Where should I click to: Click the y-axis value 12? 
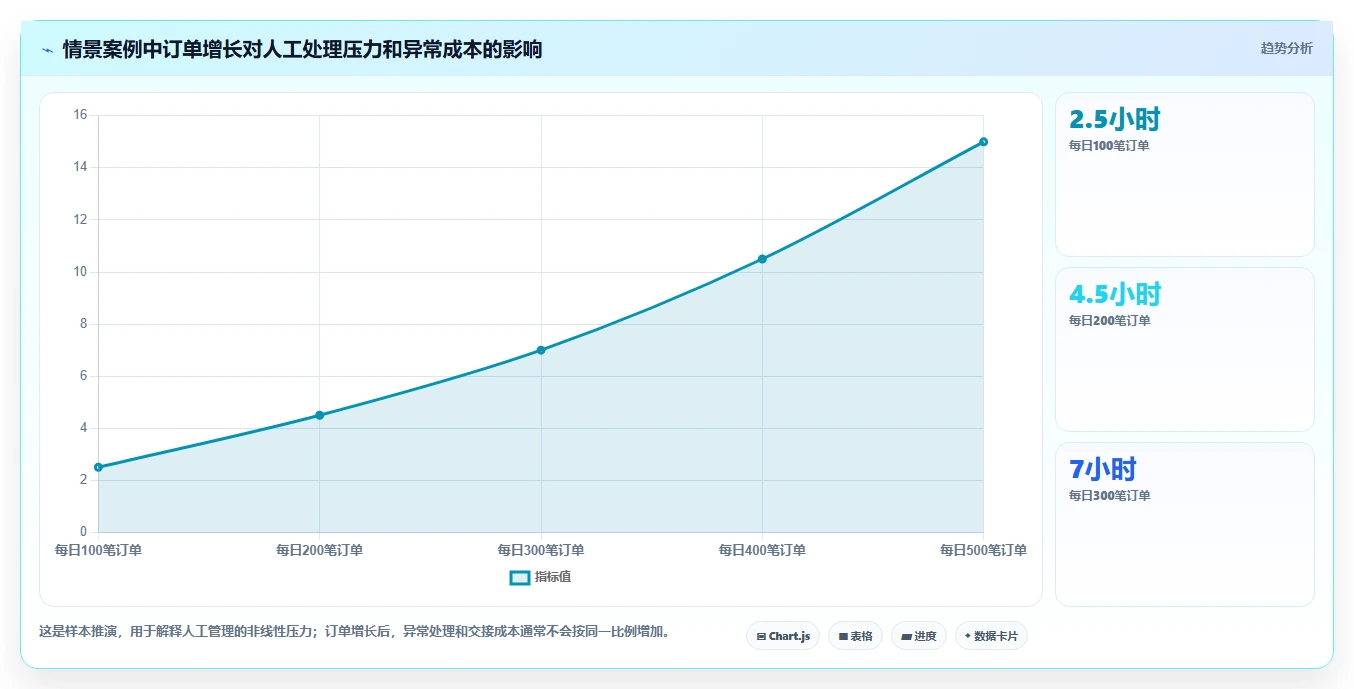coord(80,219)
